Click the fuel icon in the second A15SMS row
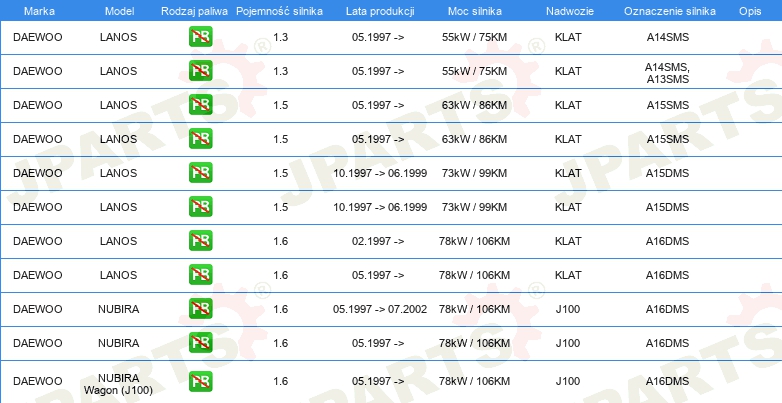The image size is (782, 403). click(x=200, y=139)
